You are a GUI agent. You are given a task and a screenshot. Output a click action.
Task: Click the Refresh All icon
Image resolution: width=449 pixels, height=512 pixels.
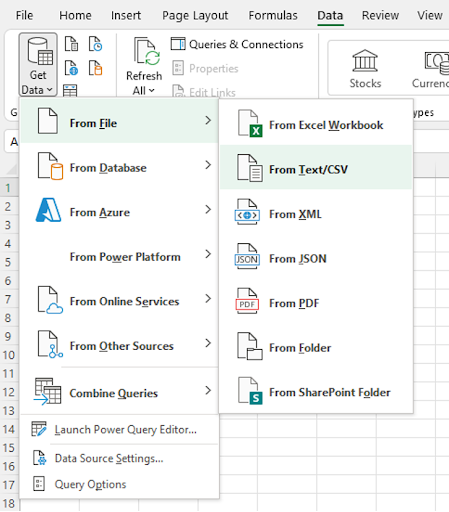[x=147, y=52]
